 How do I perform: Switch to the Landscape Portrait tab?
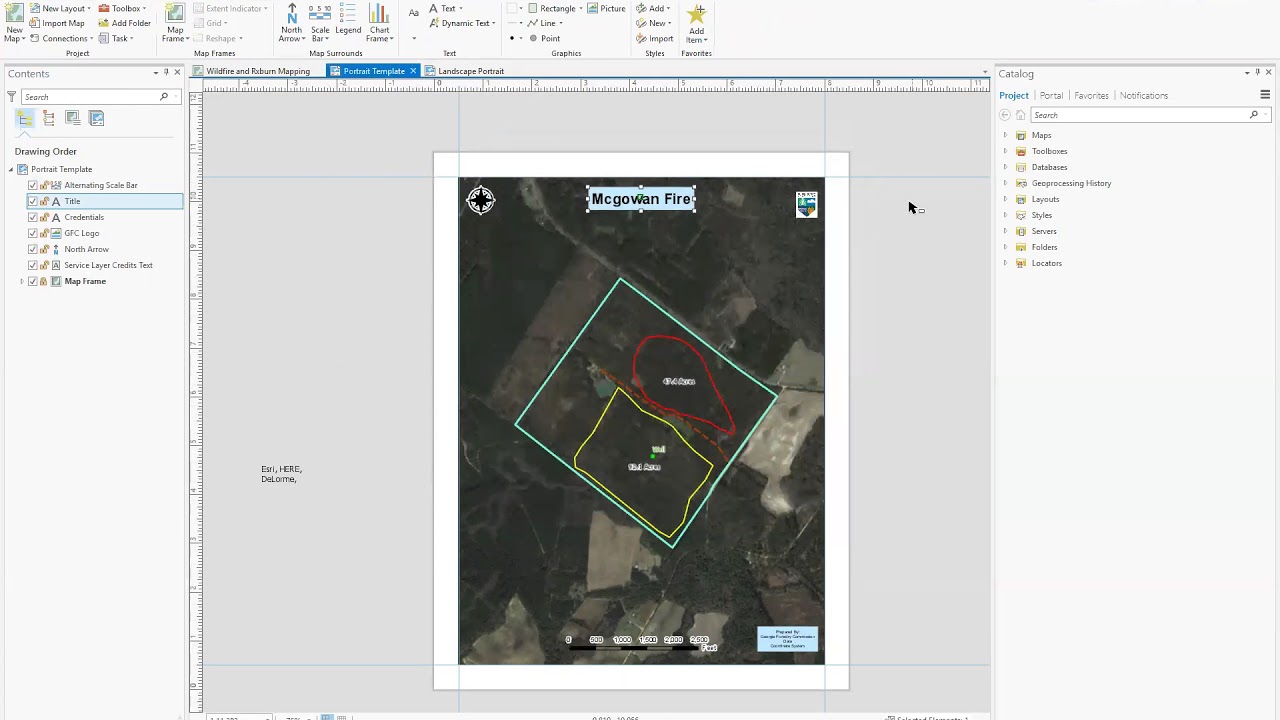[465, 71]
